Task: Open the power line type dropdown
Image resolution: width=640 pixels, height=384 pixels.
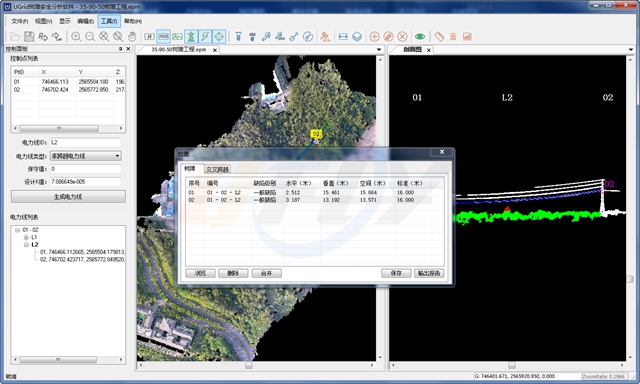Action: (86, 156)
